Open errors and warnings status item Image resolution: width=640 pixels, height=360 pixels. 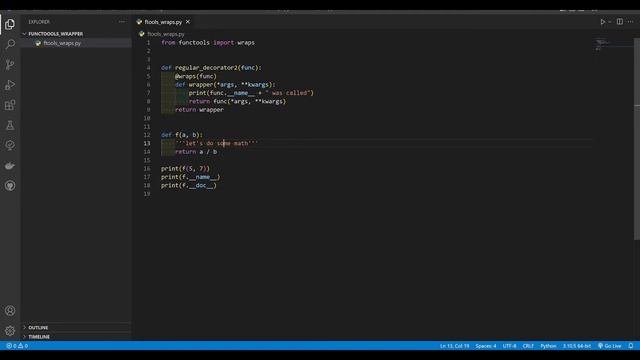pyautogui.click(x=17, y=346)
